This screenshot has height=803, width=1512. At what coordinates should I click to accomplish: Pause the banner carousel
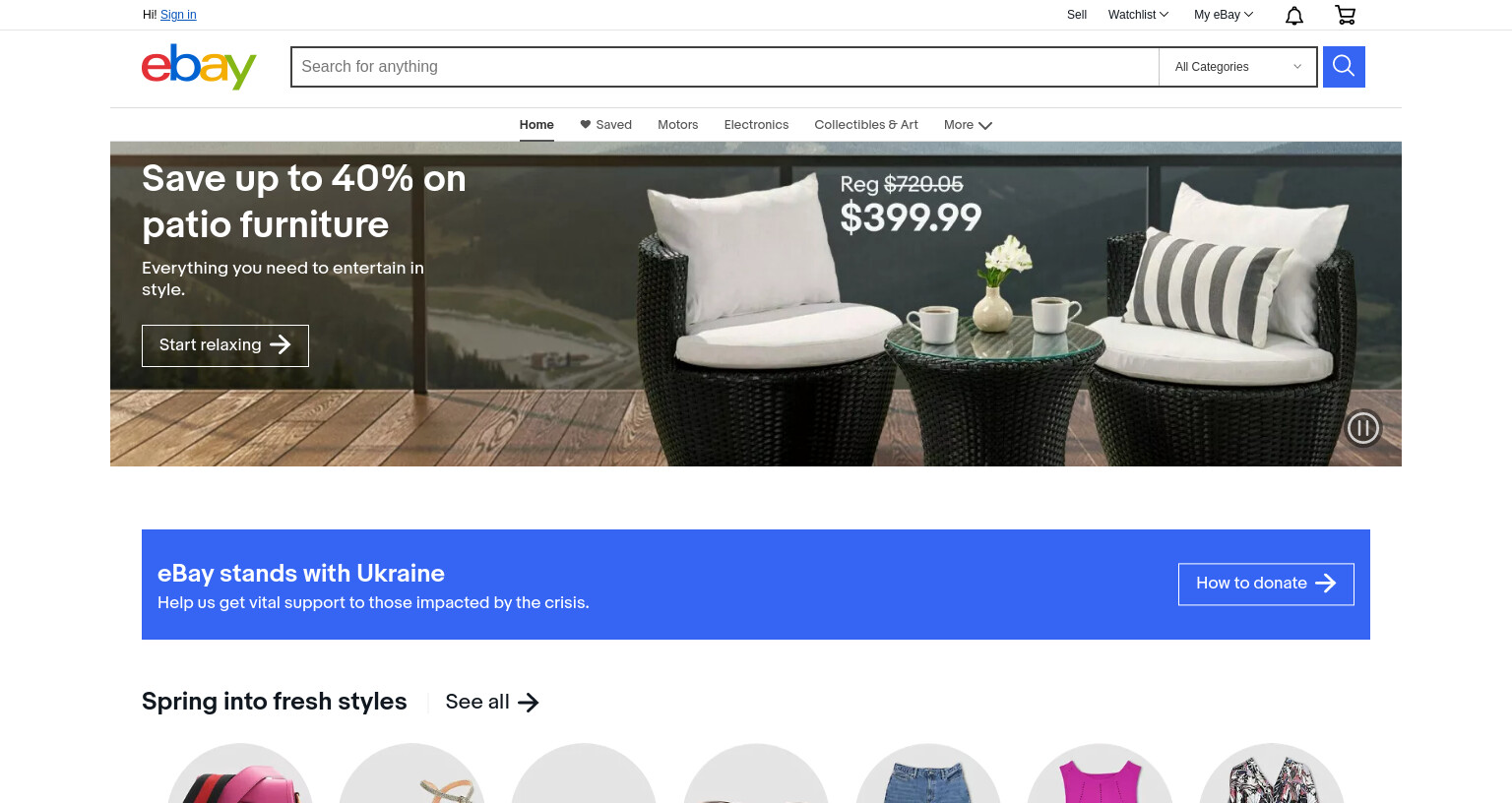[1363, 428]
